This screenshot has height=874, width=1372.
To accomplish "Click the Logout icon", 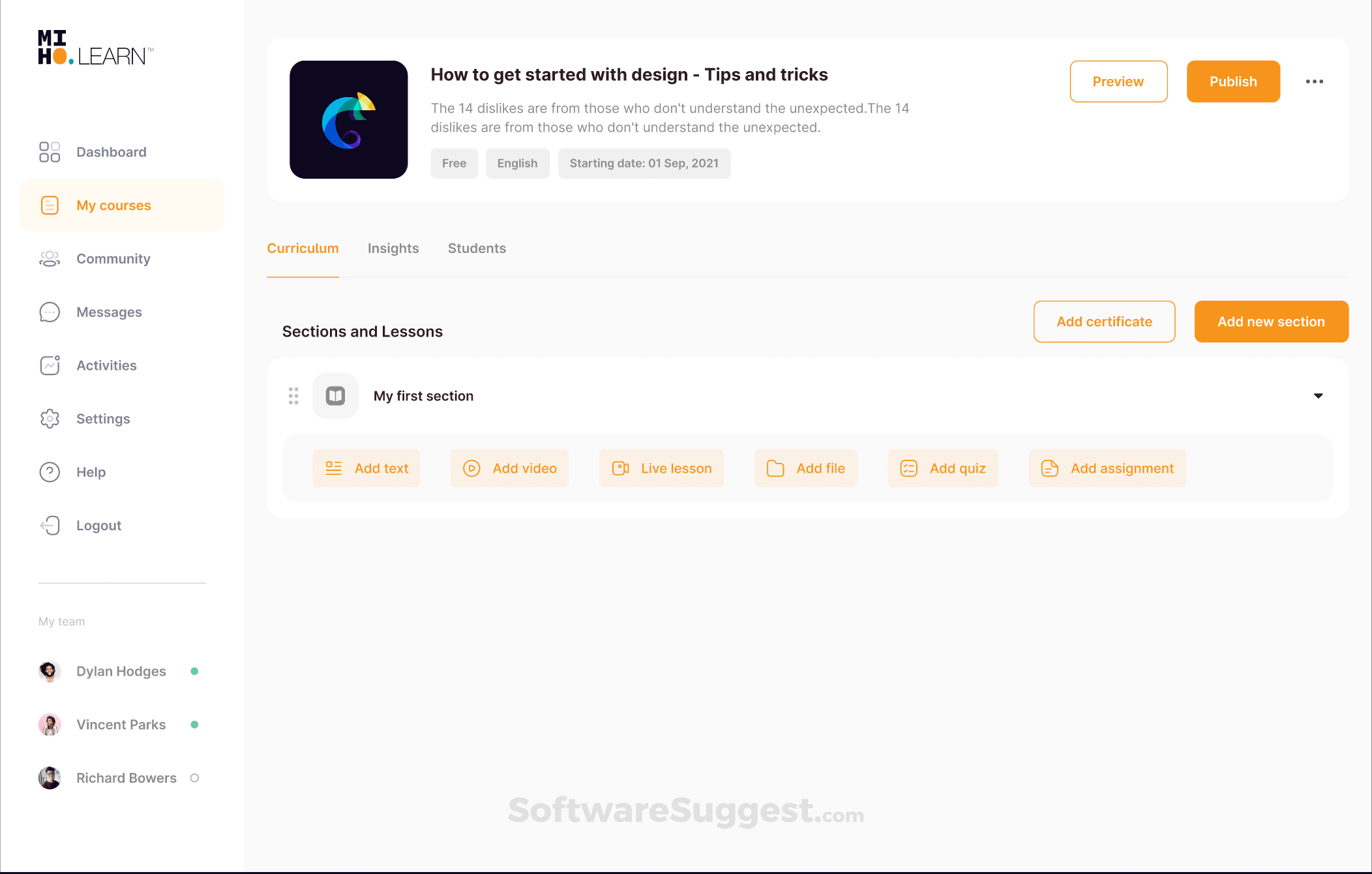I will (x=50, y=525).
